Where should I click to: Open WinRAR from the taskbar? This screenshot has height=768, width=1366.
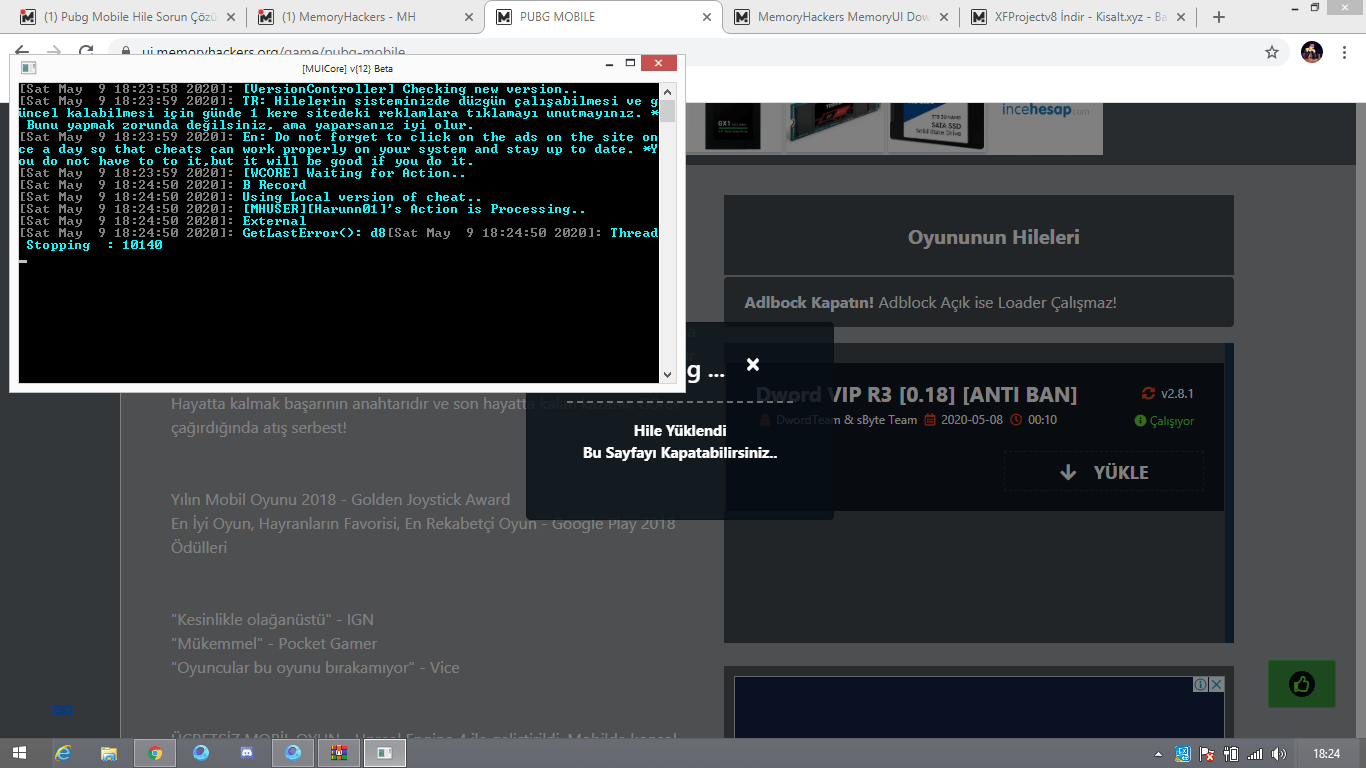tap(339, 753)
